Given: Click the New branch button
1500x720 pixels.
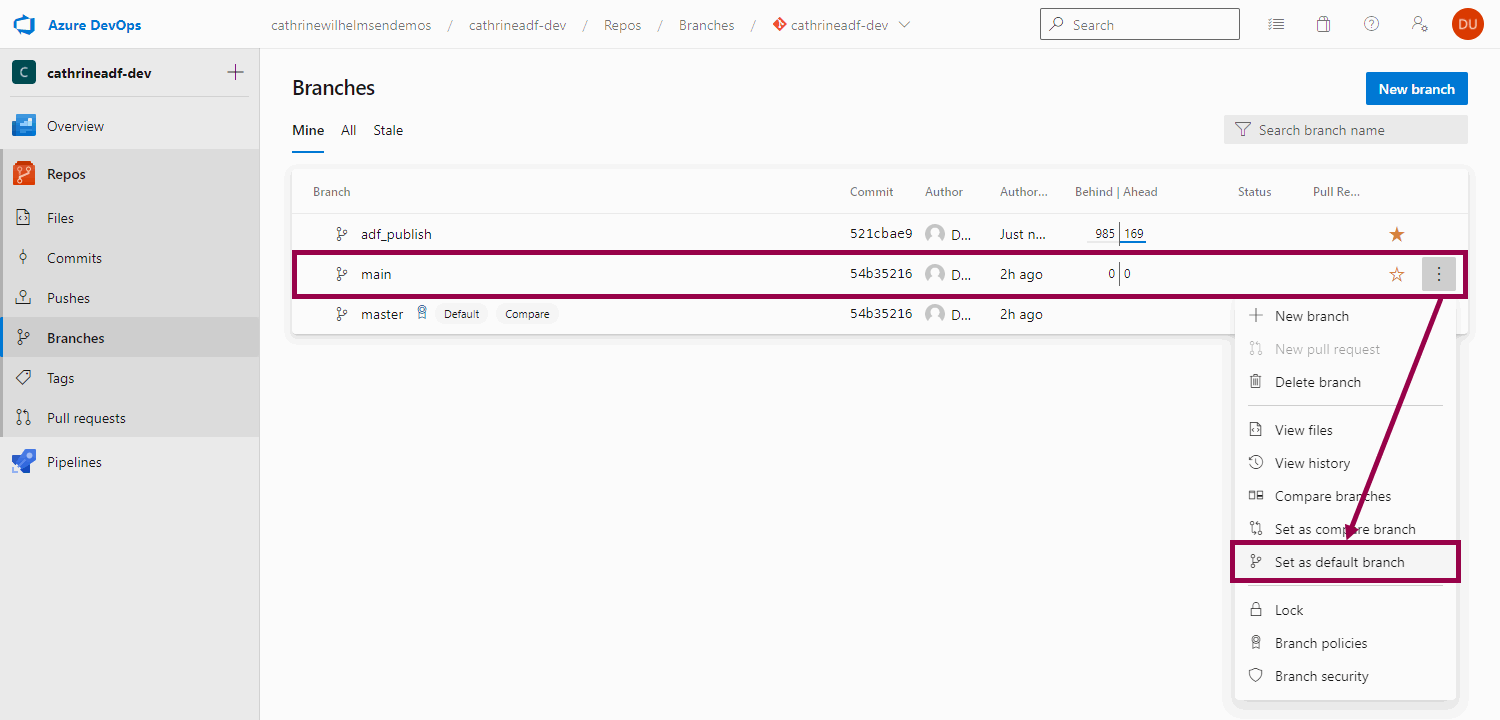Looking at the screenshot, I should pos(1416,88).
